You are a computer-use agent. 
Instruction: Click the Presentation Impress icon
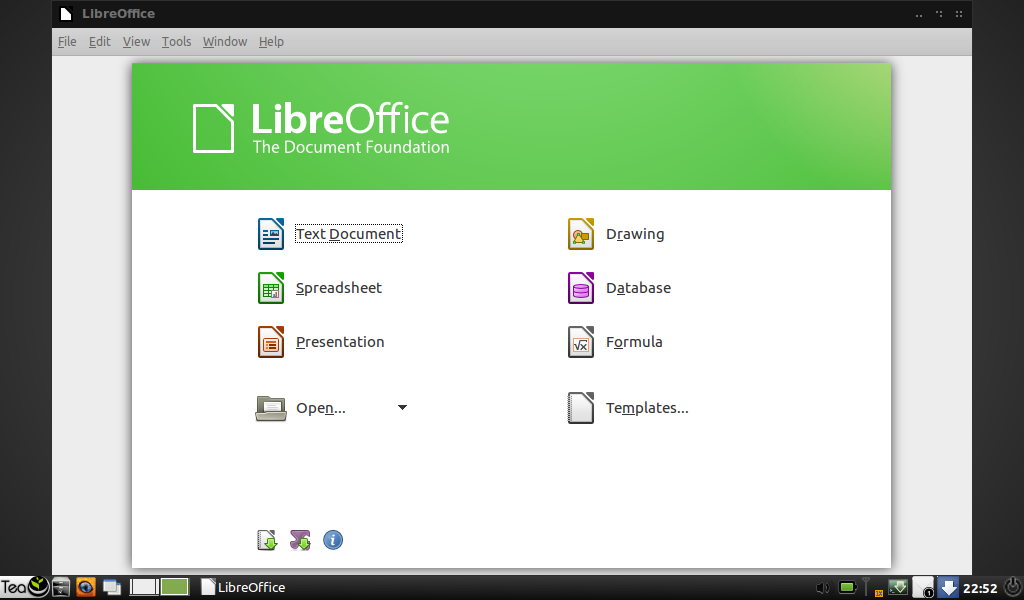coord(271,342)
